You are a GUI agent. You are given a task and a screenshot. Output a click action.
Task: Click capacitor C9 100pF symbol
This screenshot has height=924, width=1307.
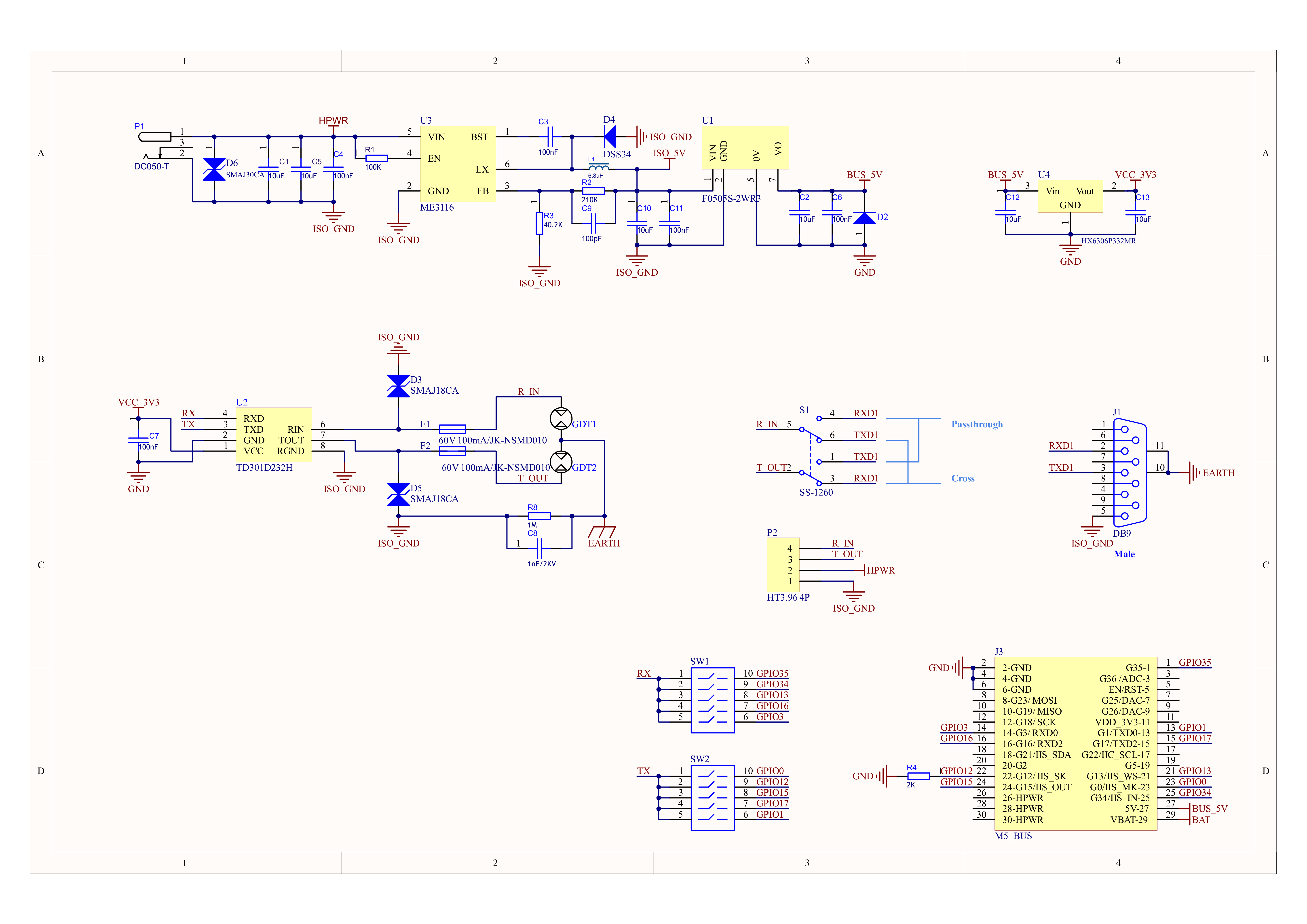click(x=593, y=223)
